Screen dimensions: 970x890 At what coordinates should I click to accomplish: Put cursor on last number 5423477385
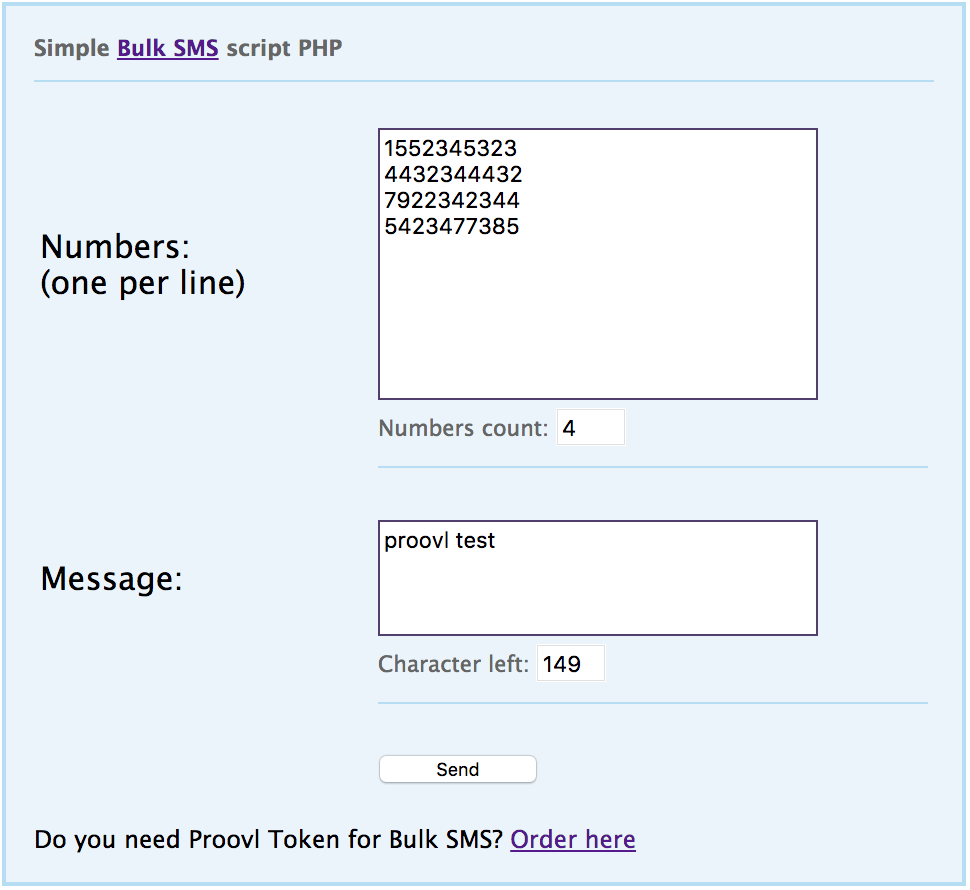(452, 227)
